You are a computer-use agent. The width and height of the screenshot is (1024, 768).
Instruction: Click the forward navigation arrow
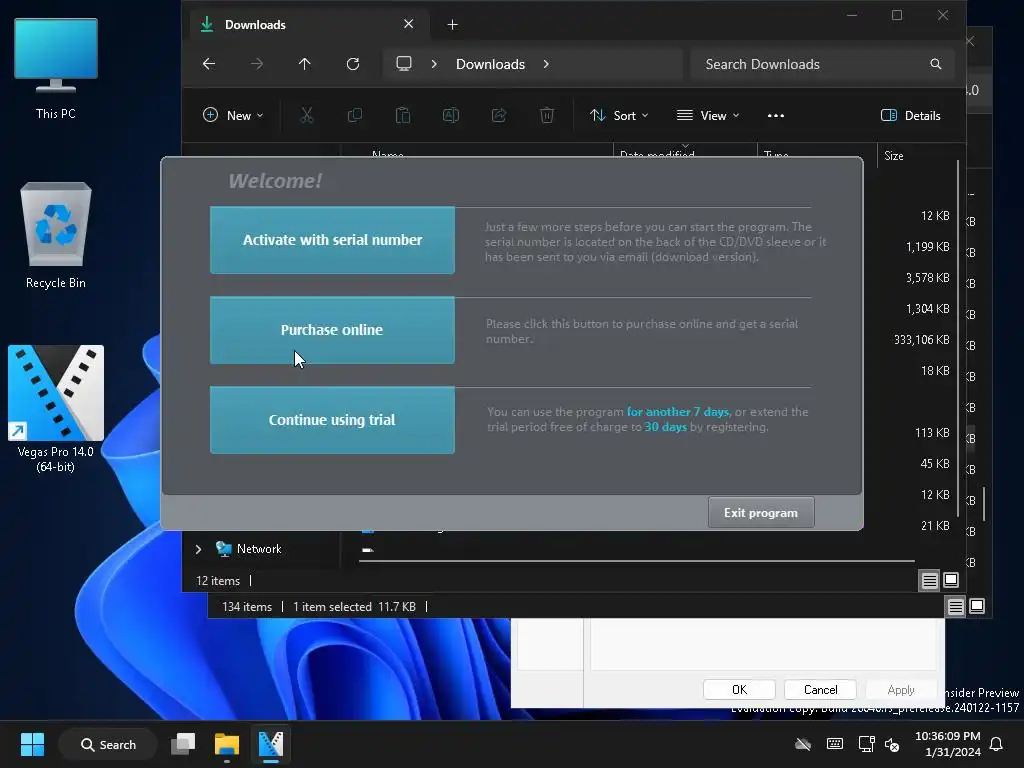tap(257, 64)
